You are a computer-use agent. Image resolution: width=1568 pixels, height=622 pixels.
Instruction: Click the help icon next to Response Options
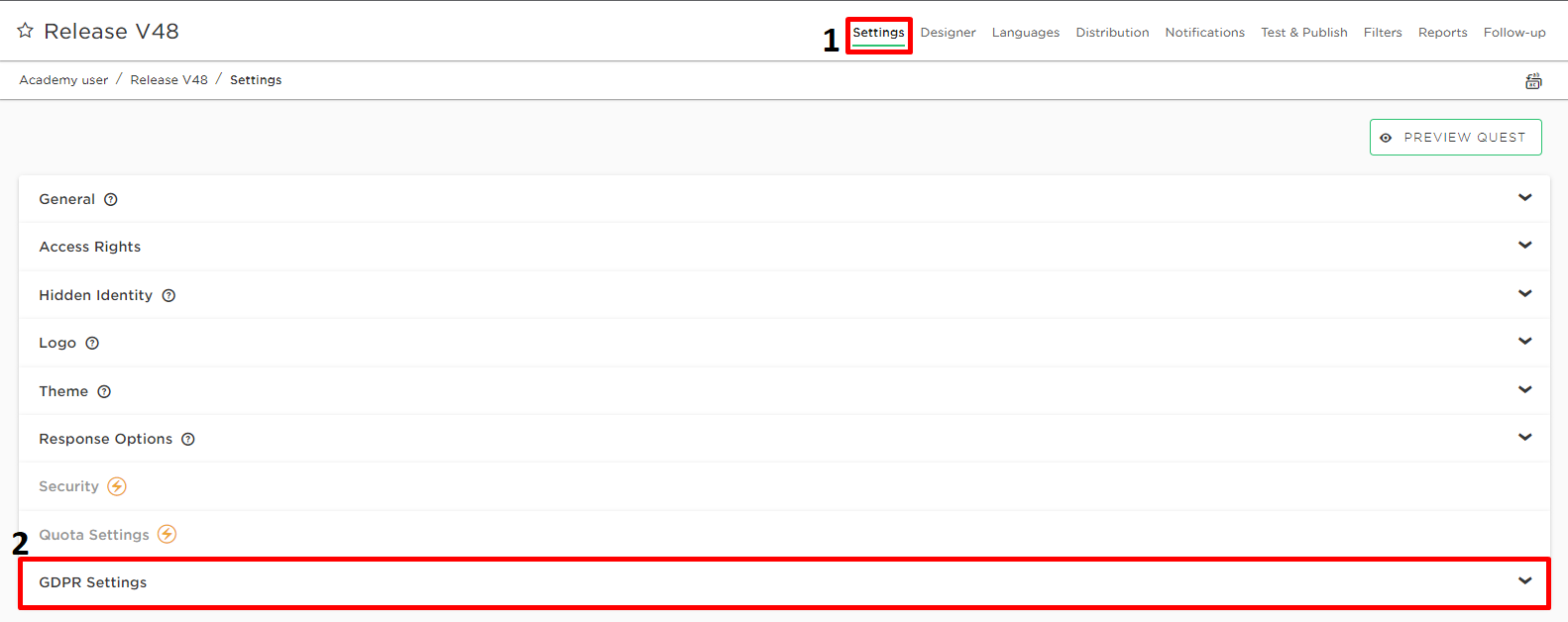[x=188, y=439]
